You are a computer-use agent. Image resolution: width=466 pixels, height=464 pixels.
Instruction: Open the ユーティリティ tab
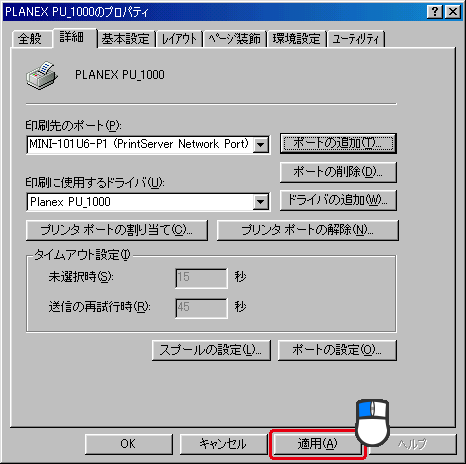(x=356, y=39)
